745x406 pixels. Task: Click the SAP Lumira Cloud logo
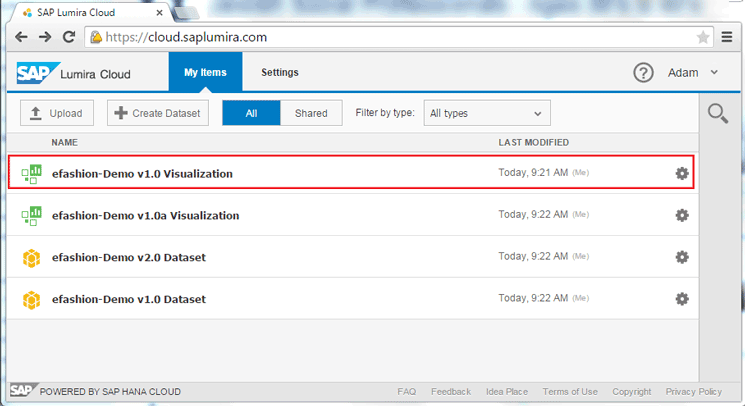point(74,74)
